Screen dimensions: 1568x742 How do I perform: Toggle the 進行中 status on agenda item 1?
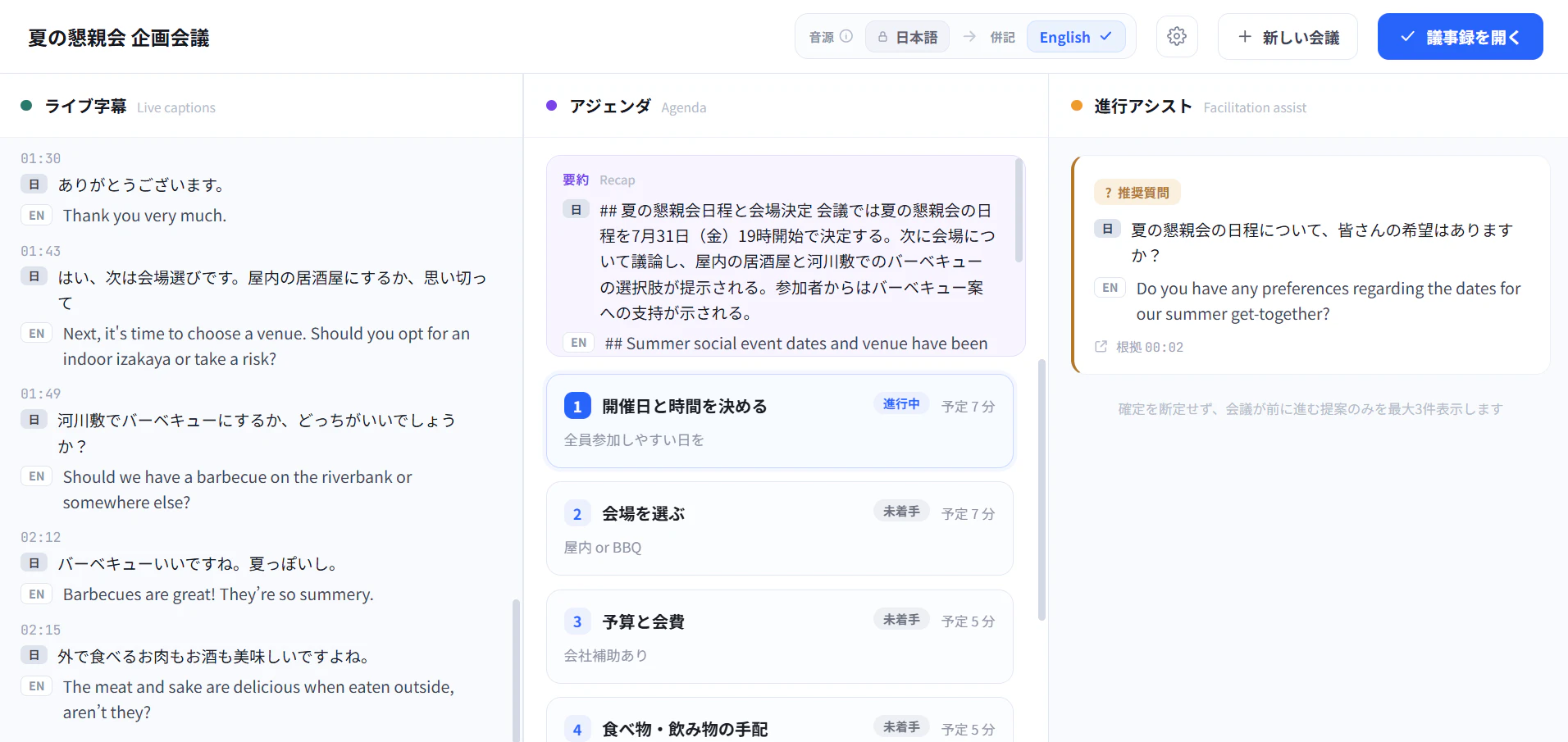[x=901, y=404]
